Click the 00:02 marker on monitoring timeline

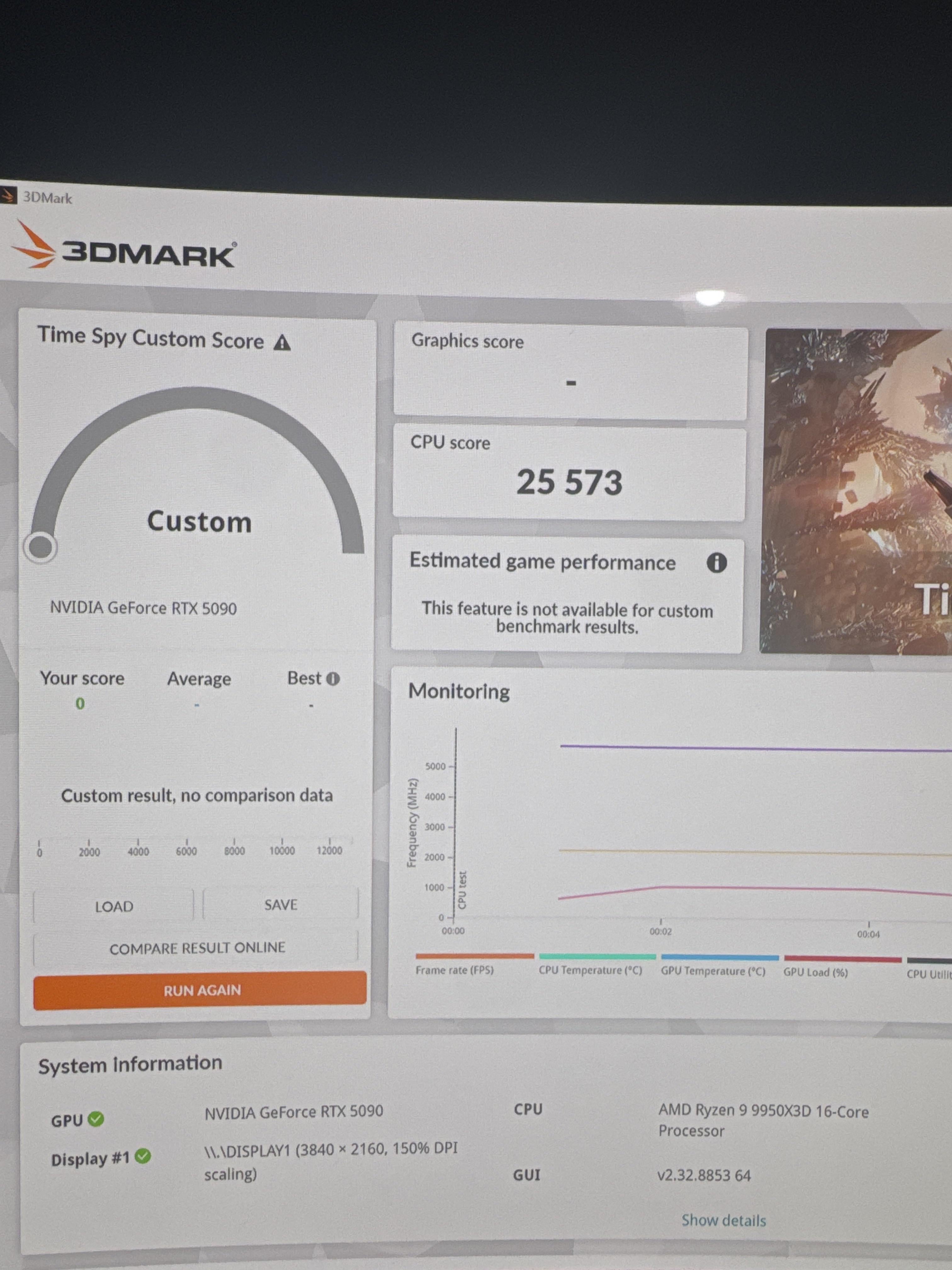coord(660,931)
